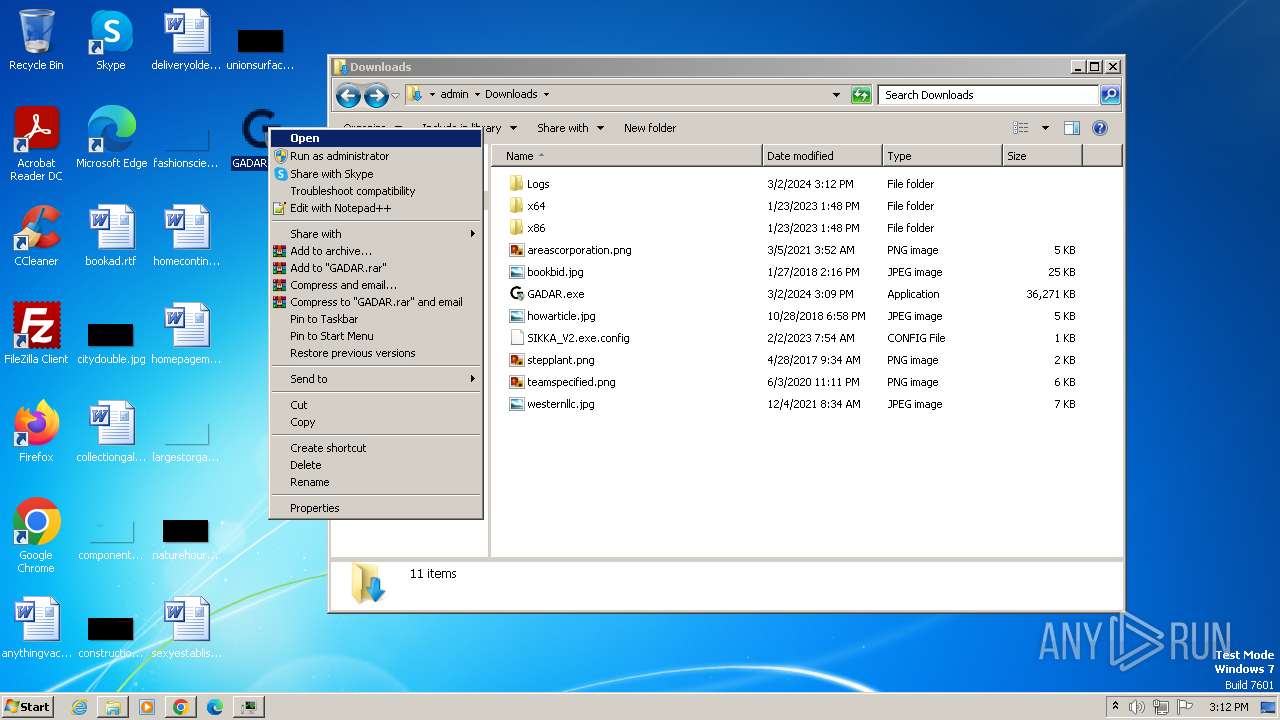
Task: Open Microsoft Edge desktop shortcut
Action: (x=111, y=138)
